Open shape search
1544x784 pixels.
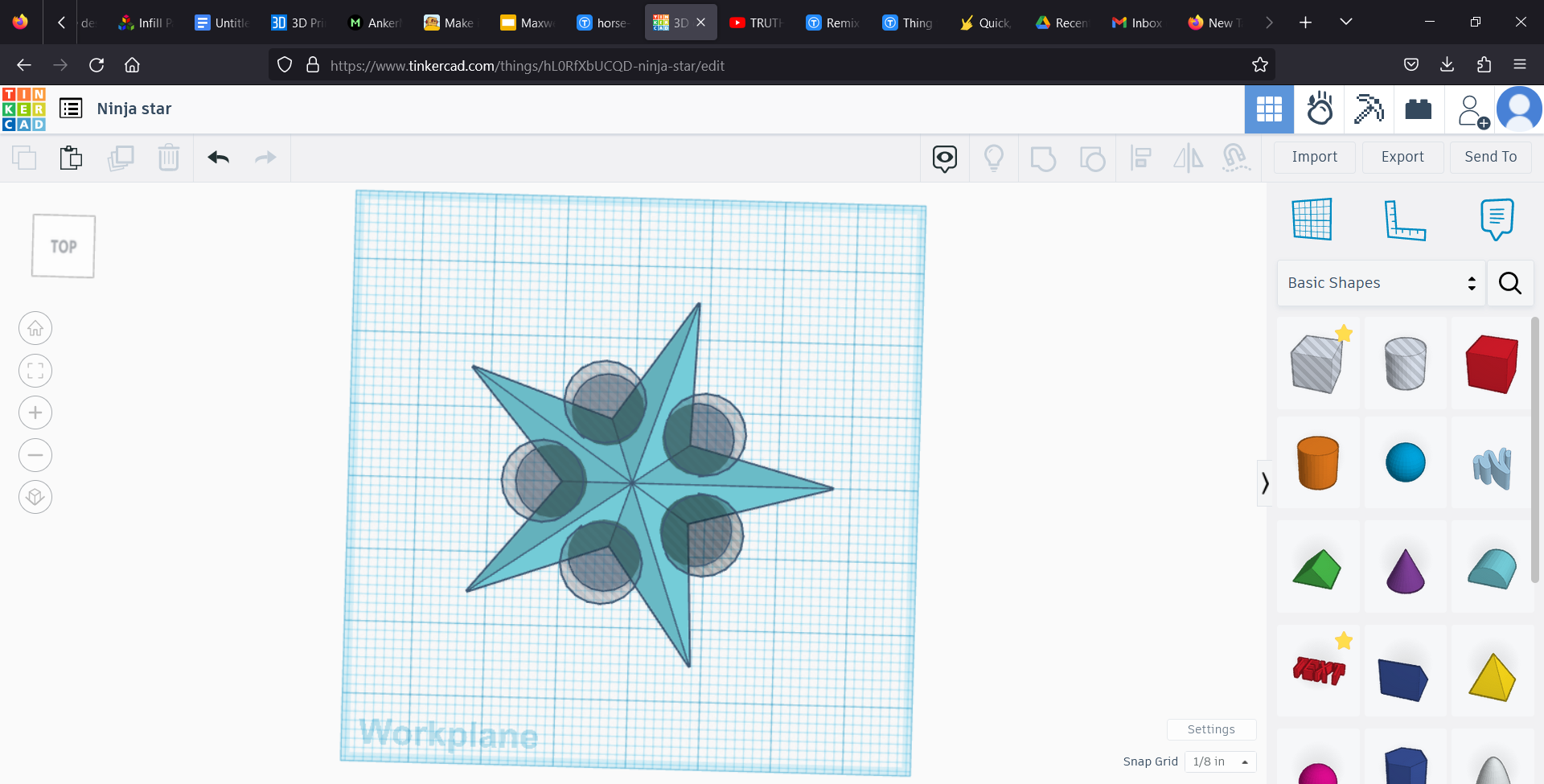(x=1510, y=283)
